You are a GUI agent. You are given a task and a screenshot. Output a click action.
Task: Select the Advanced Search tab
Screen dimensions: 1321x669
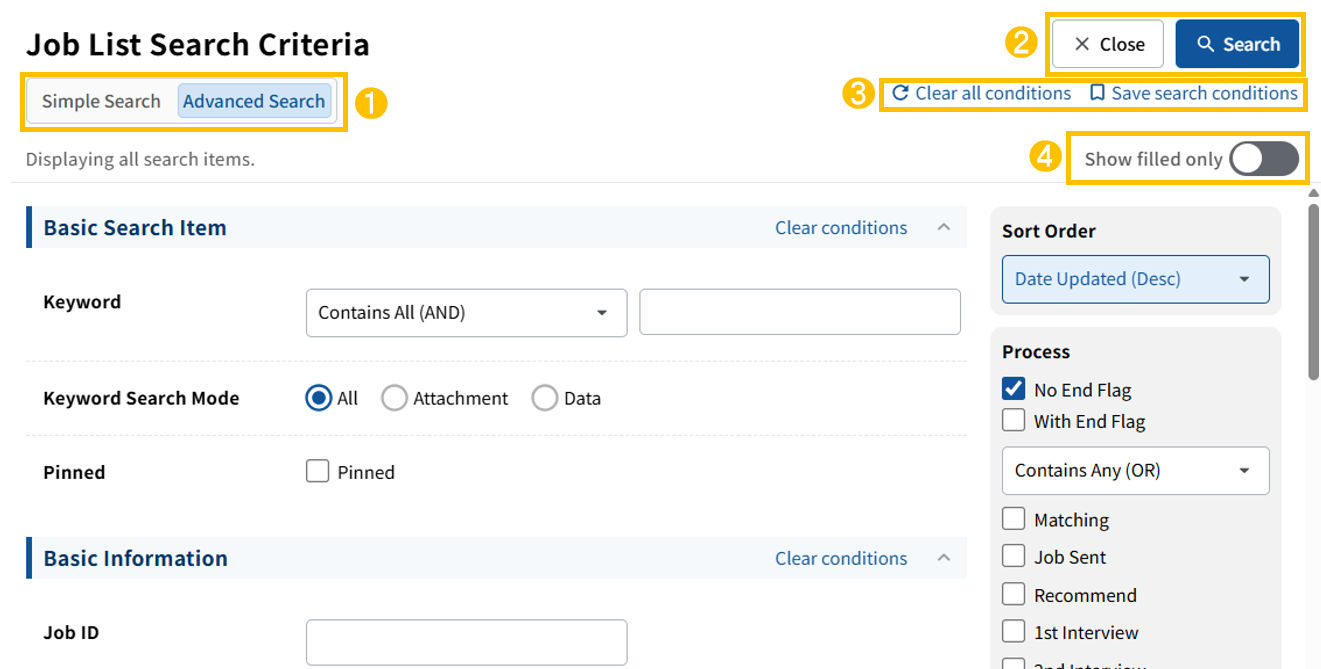coord(254,101)
